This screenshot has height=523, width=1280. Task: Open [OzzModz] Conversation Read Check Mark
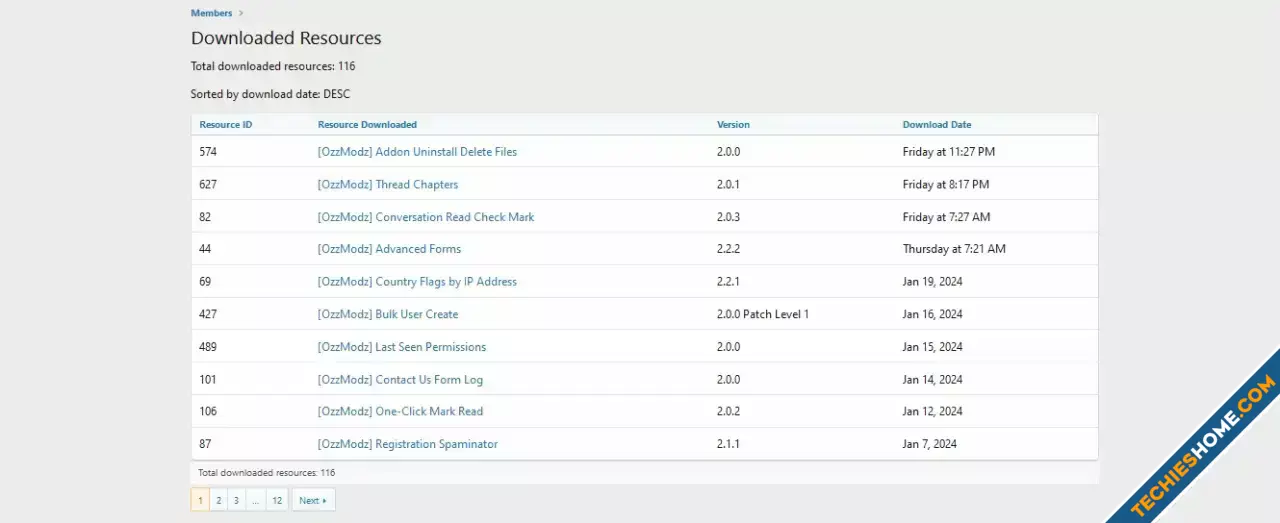coord(426,217)
